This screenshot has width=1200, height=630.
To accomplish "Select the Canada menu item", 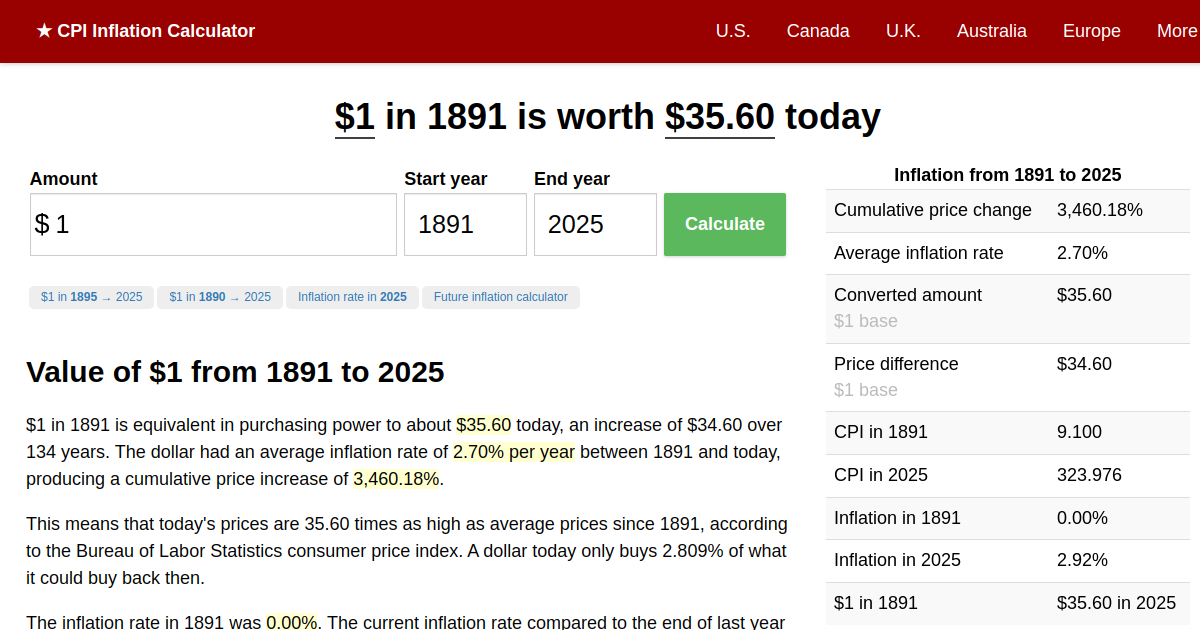I will [x=818, y=31].
